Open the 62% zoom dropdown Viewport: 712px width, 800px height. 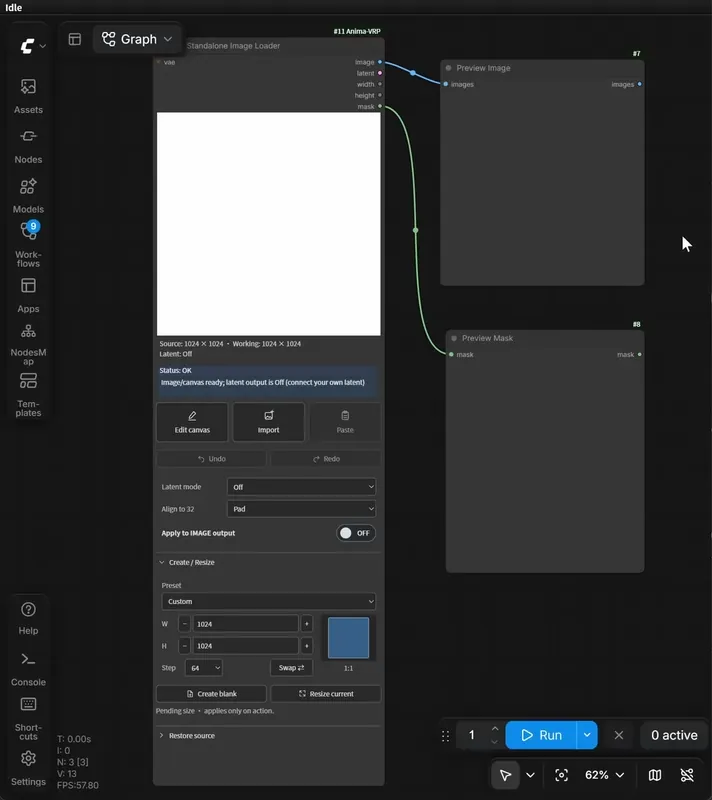(x=605, y=776)
